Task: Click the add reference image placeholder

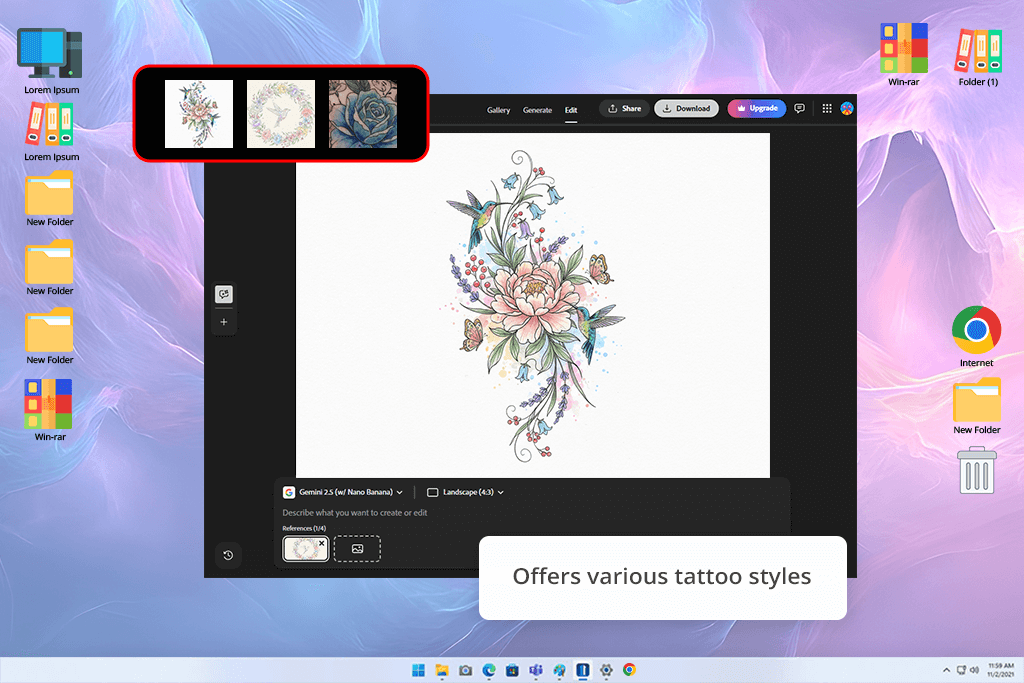Action: click(357, 549)
